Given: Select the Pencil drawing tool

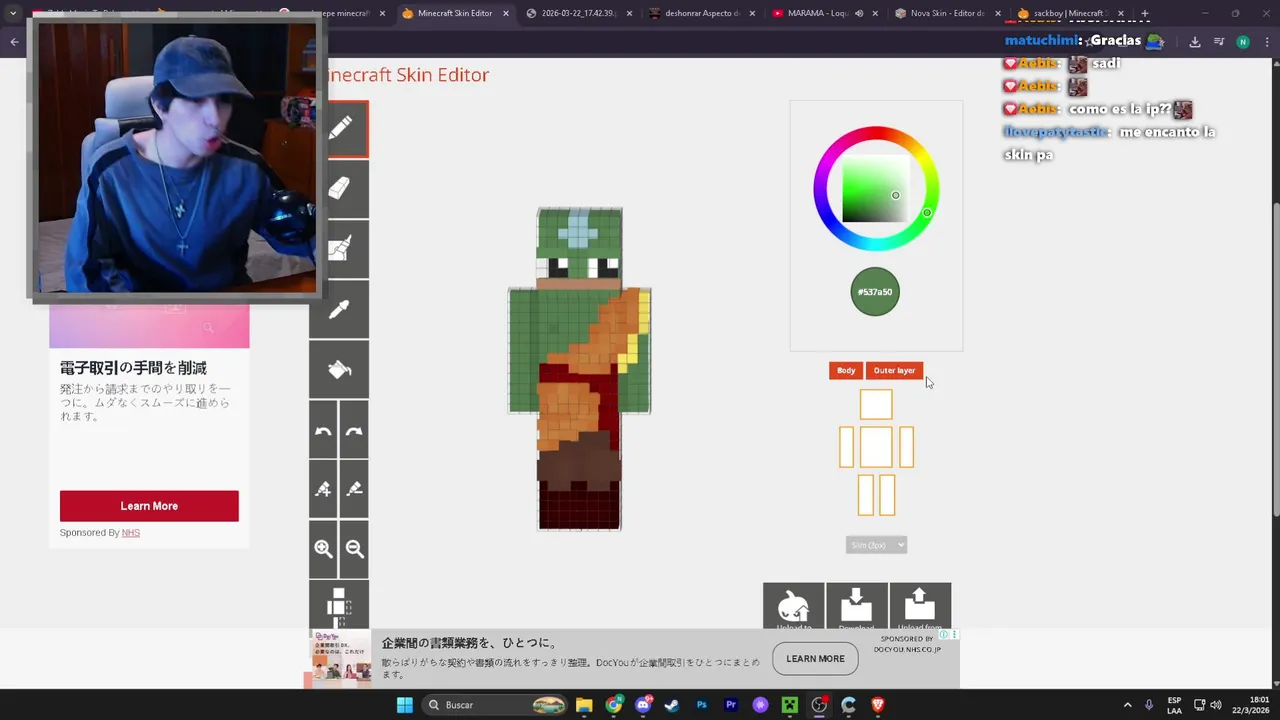Looking at the screenshot, I should pos(339,129).
